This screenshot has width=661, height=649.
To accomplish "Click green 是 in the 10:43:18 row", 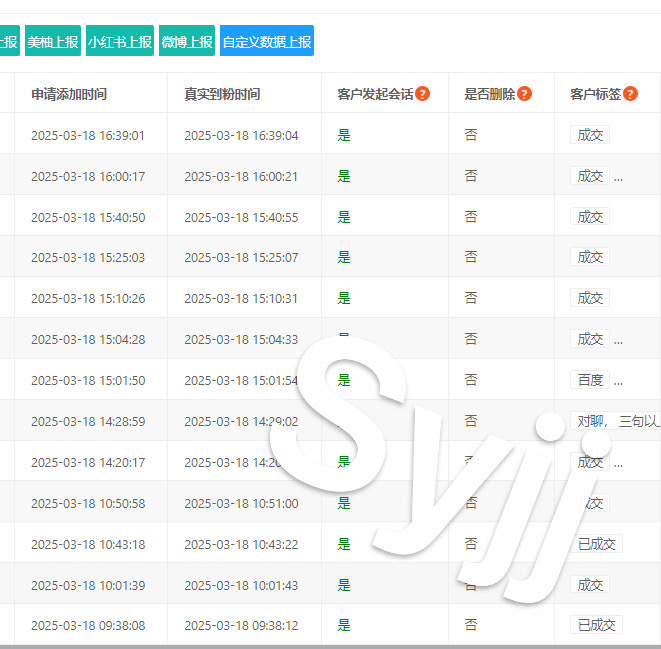I will [344, 544].
